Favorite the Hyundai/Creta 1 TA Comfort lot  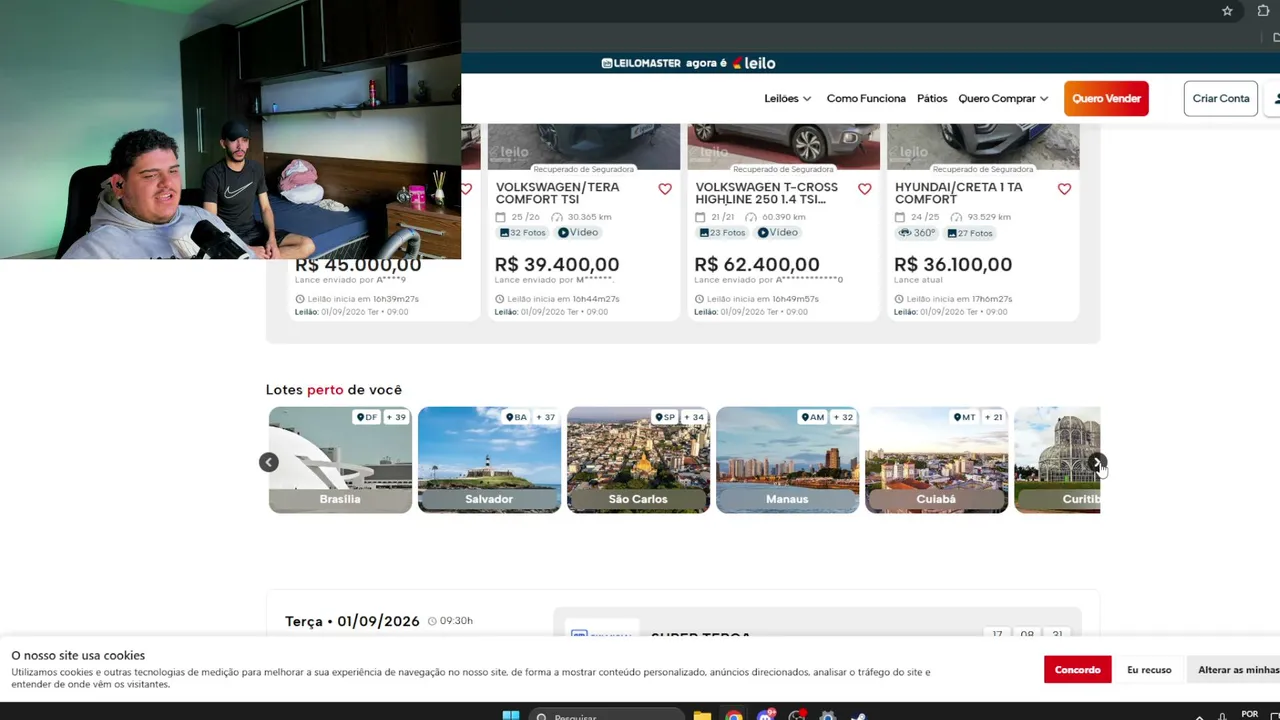pyautogui.click(x=1064, y=189)
